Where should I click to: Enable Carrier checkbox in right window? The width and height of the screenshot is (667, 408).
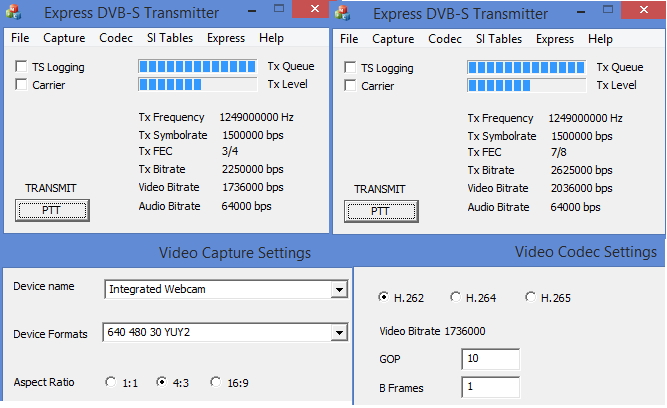350,86
